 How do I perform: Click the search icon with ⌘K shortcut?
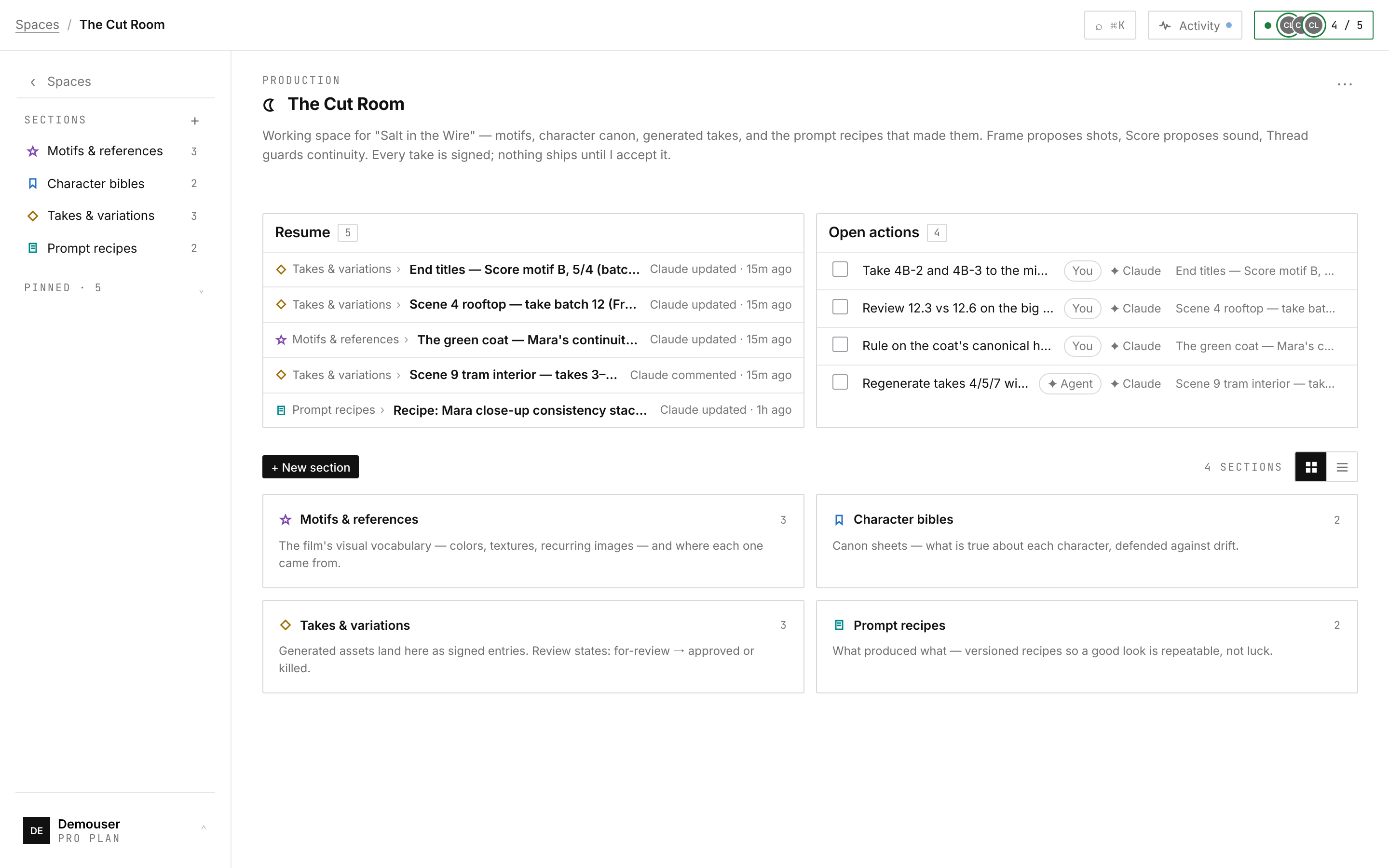click(x=1109, y=25)
